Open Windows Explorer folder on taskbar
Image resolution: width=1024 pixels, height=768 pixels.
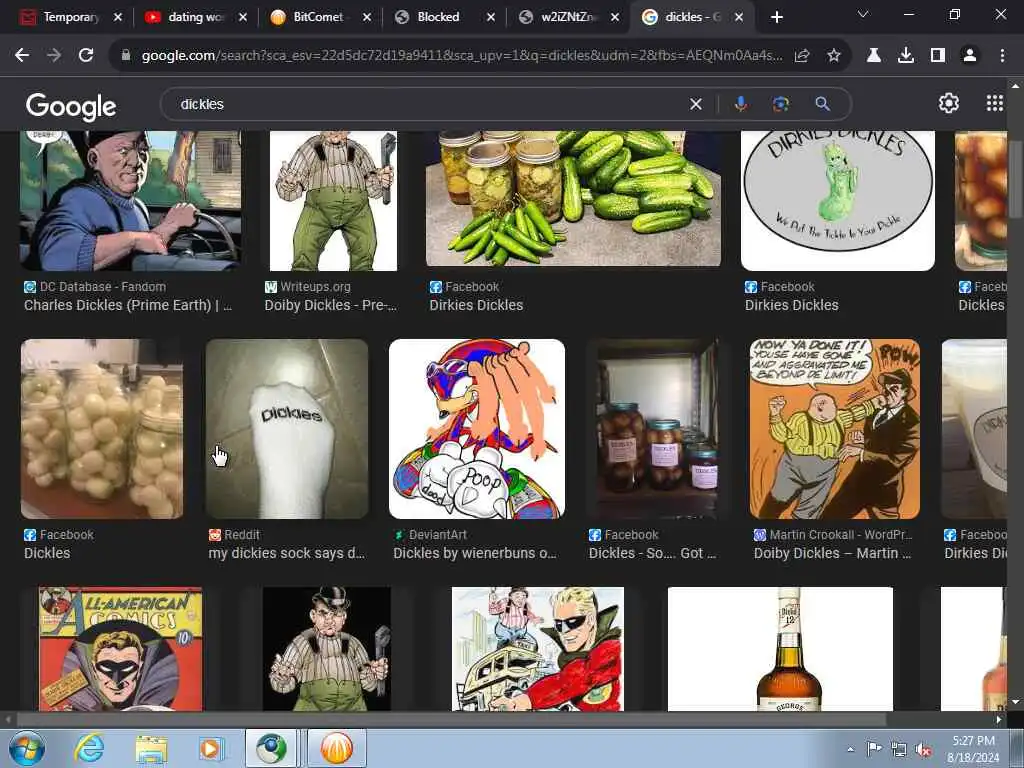pyautogui.click(x=151, y=748)
